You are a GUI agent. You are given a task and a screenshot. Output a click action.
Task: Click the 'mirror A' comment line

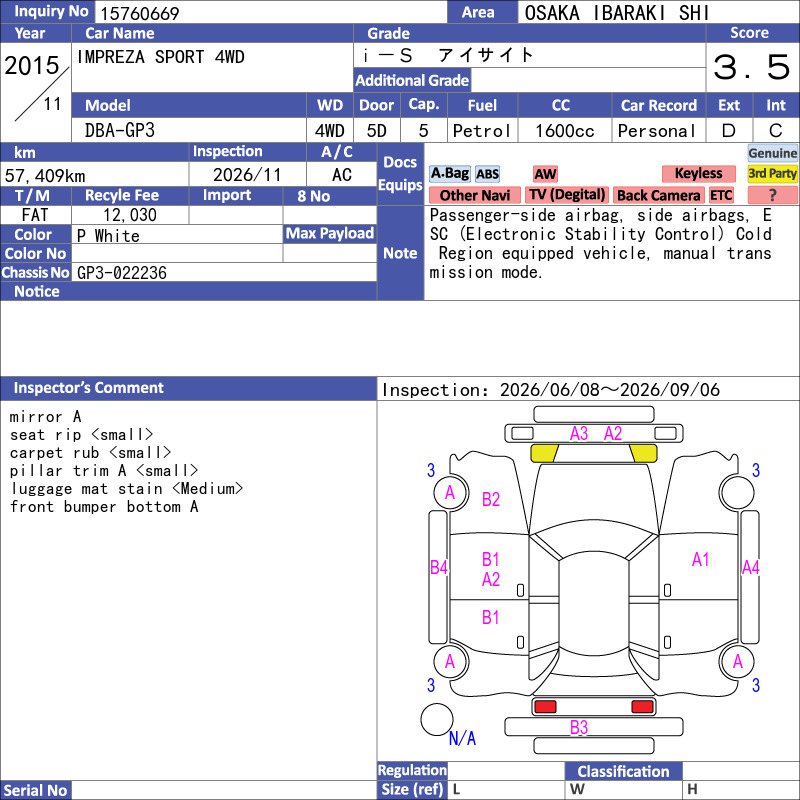coord(45,416)
